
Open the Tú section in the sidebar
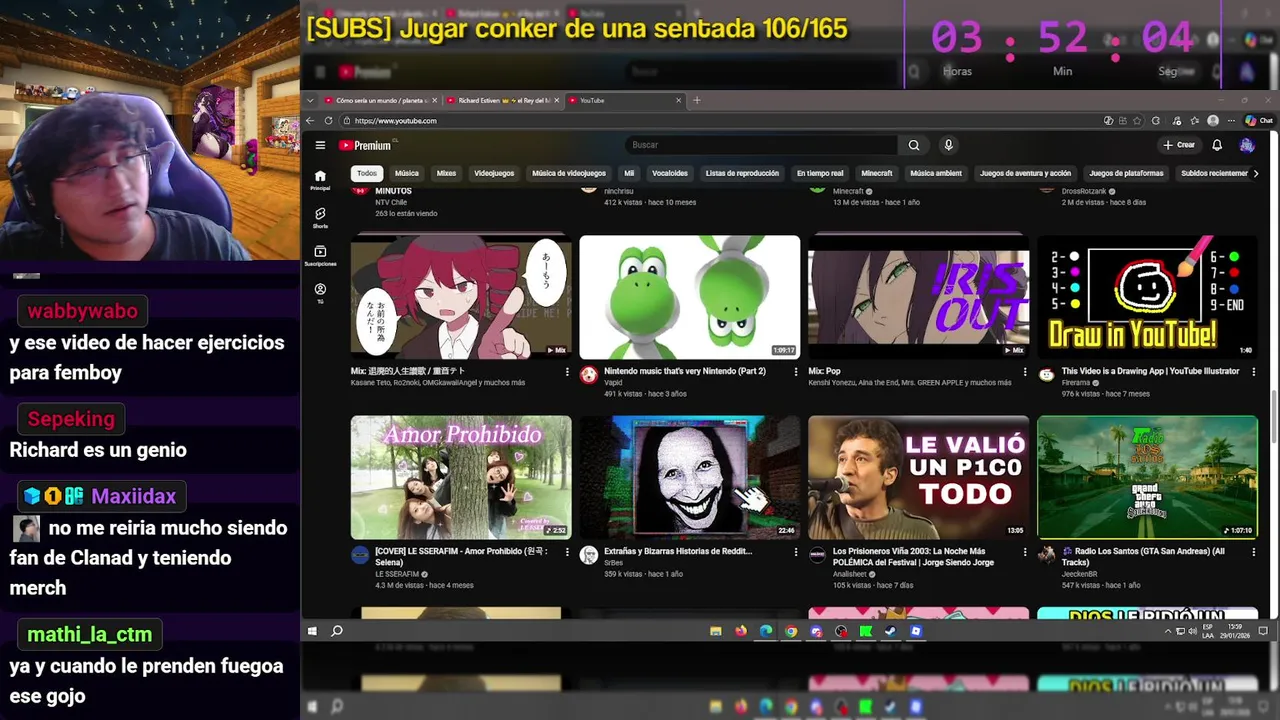click(x=320, y=292)
